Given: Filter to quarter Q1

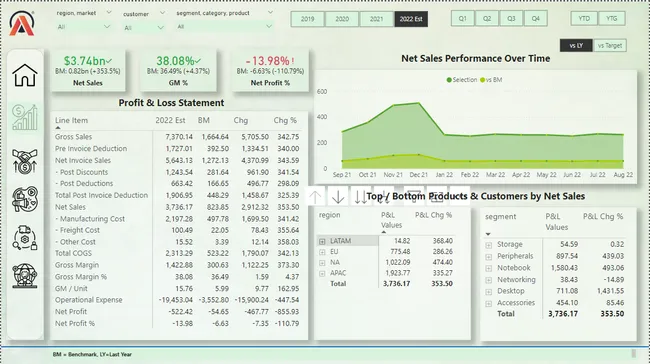Looking at the screenshot, I should (463, 19).
